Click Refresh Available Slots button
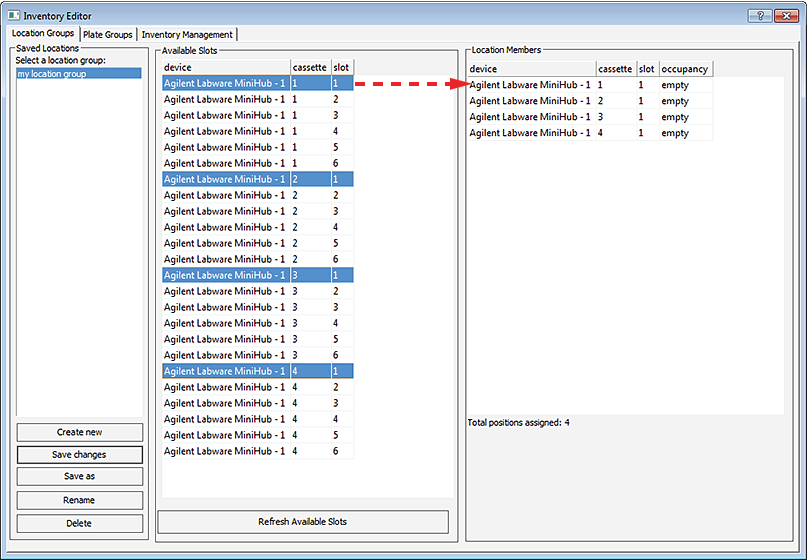This screenshot has width=808, height=560. [x=302, y=522]
